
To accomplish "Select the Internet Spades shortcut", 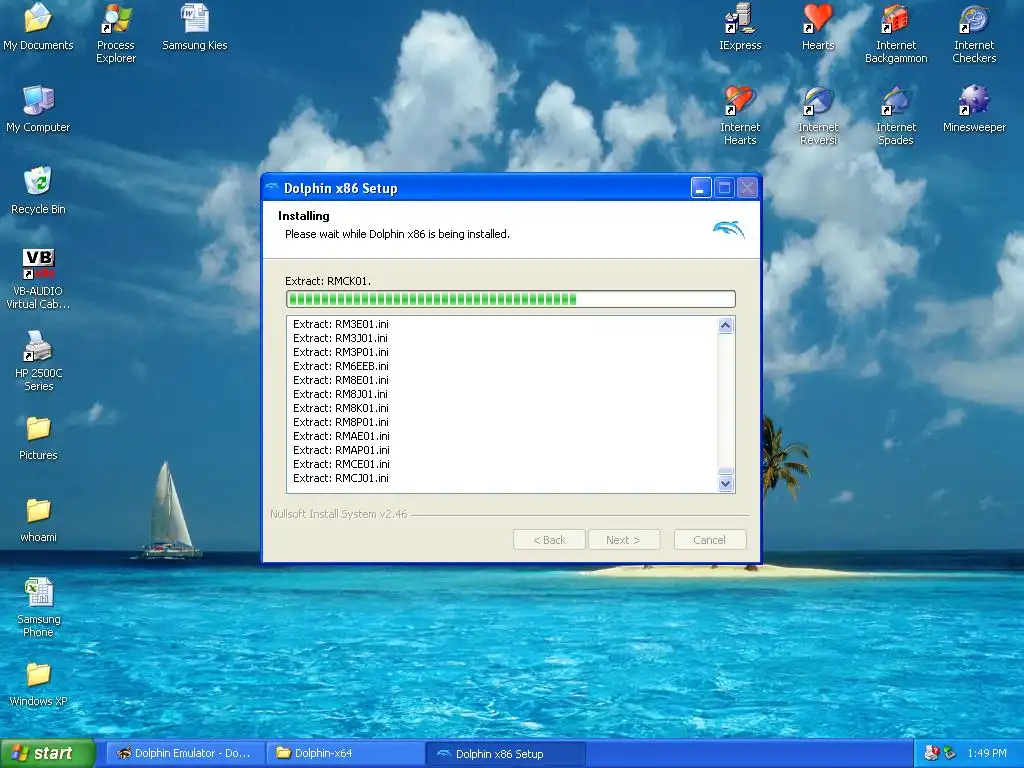I will [896, 116].
